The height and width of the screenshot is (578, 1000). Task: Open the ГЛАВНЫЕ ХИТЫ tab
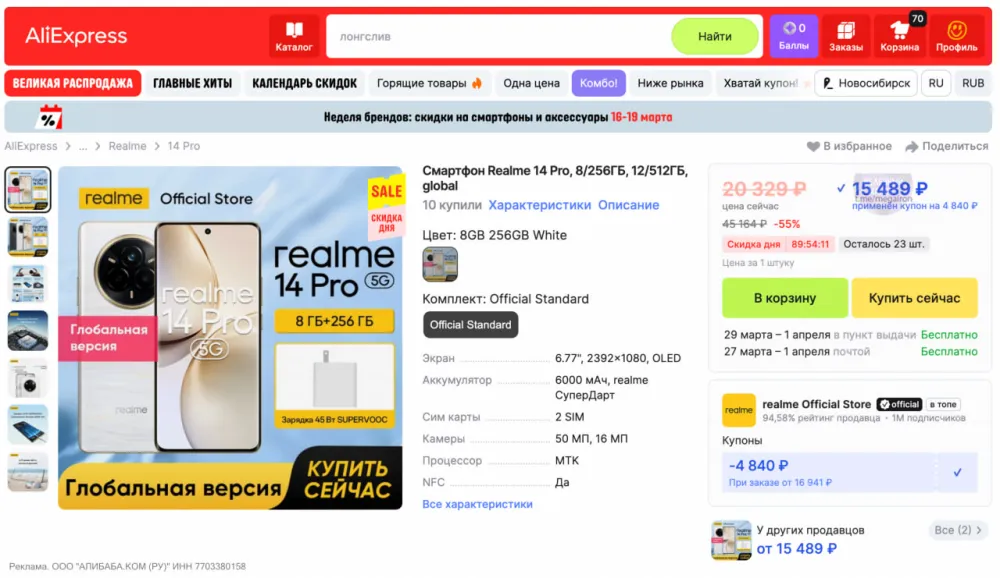coord(192,83)
